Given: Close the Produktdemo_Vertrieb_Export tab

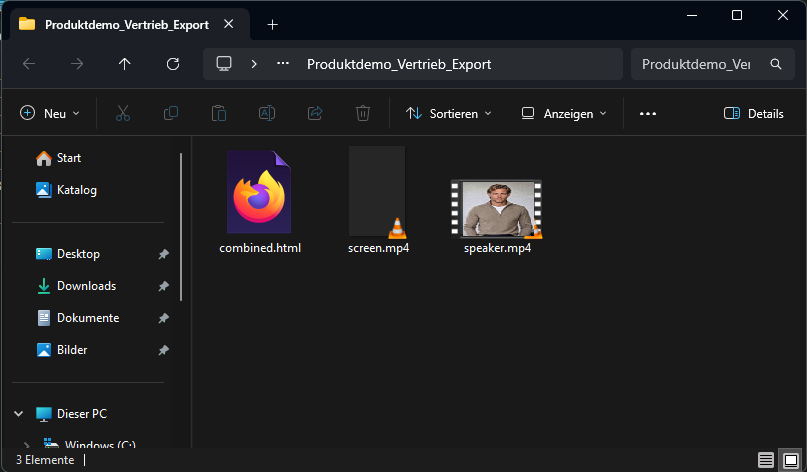Looking at the screenshot, I should [229, 24].
